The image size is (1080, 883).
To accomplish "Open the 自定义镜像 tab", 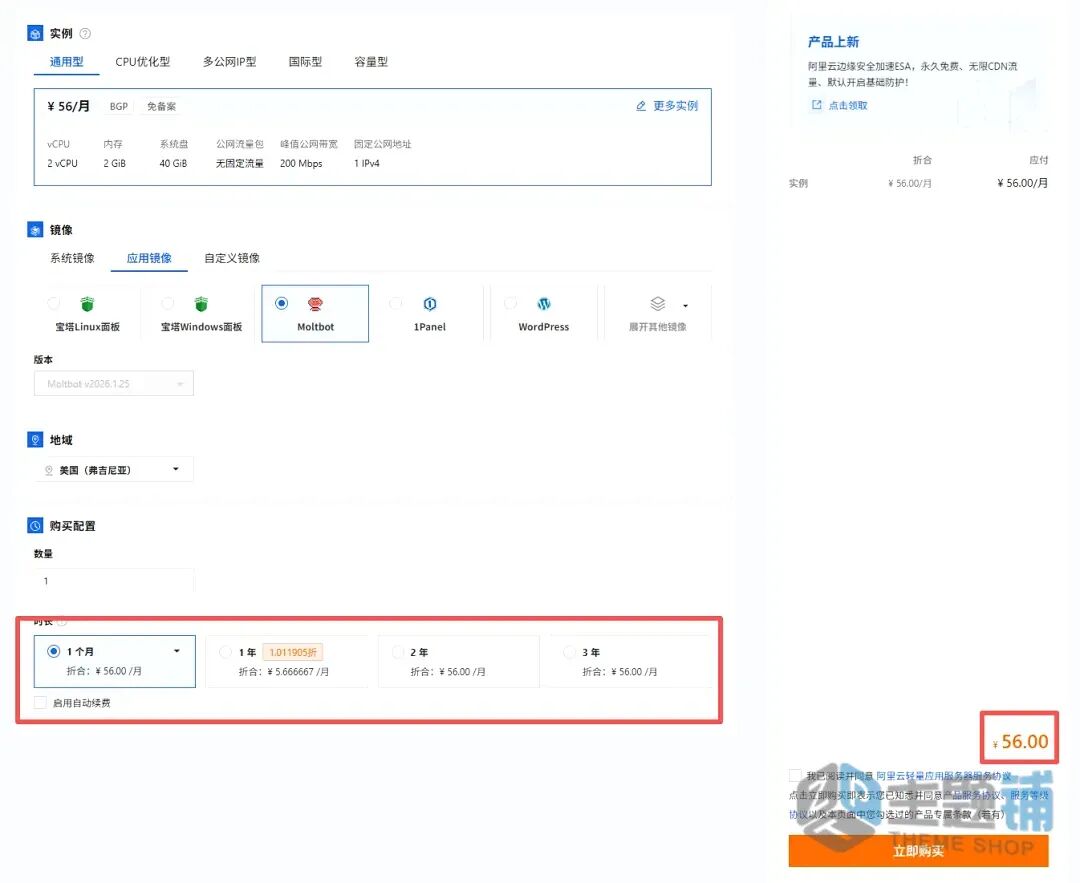I will coord(232,258).
